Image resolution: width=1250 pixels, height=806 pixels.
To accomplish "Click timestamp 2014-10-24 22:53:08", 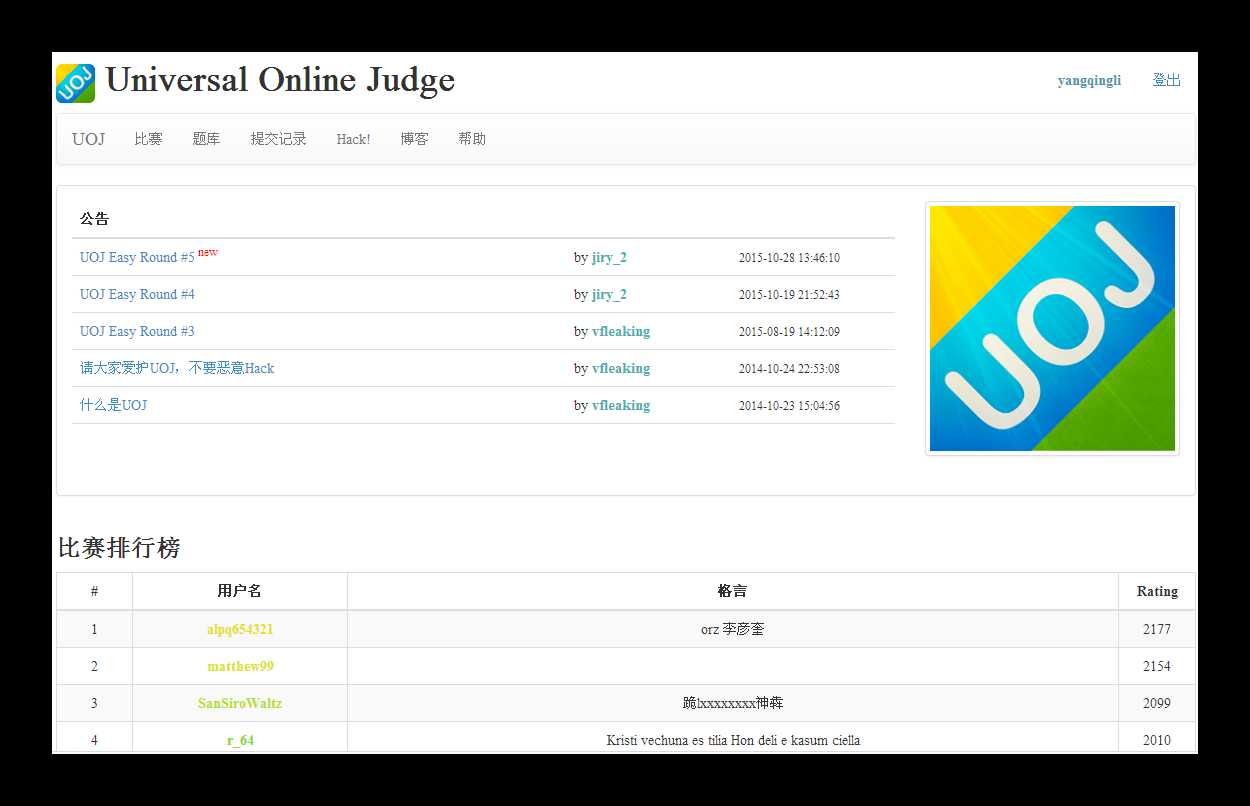I will [789, 369].
